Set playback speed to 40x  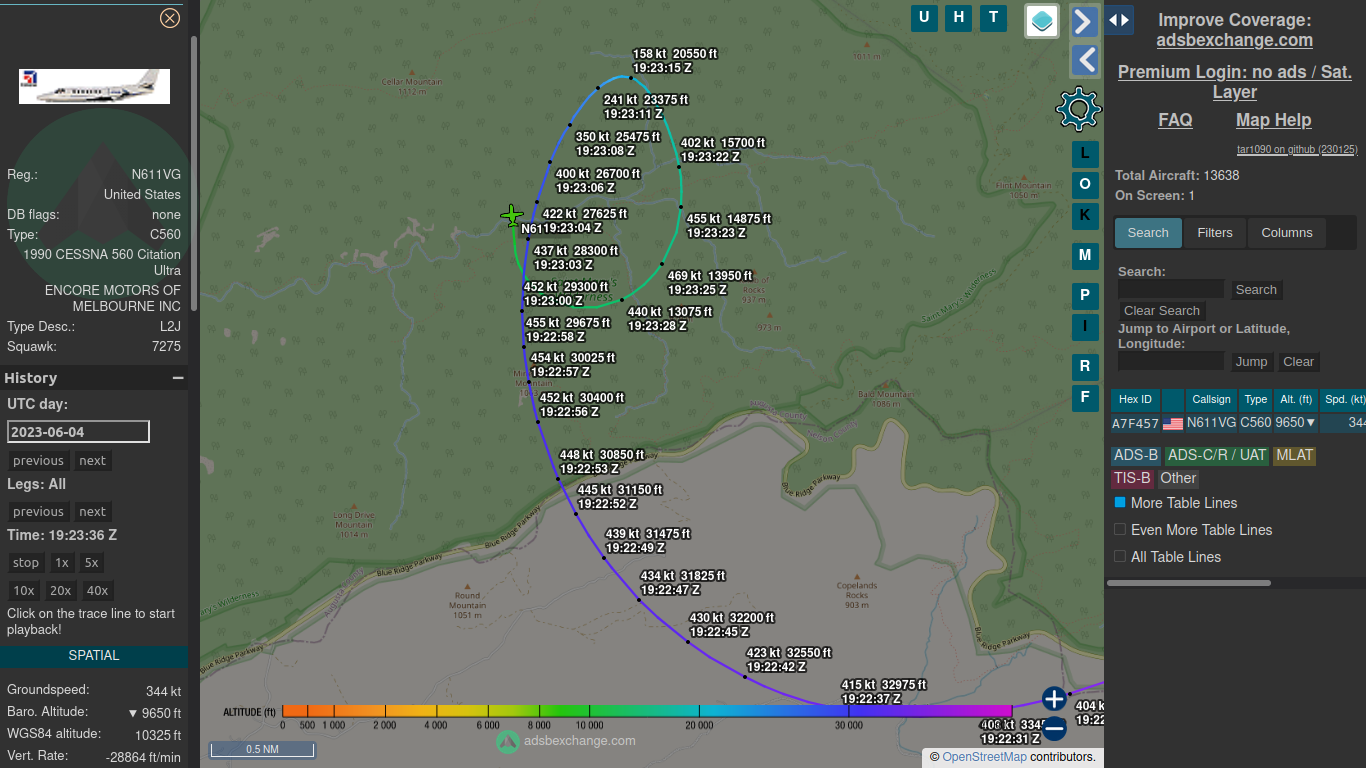[x=97, y=591]
